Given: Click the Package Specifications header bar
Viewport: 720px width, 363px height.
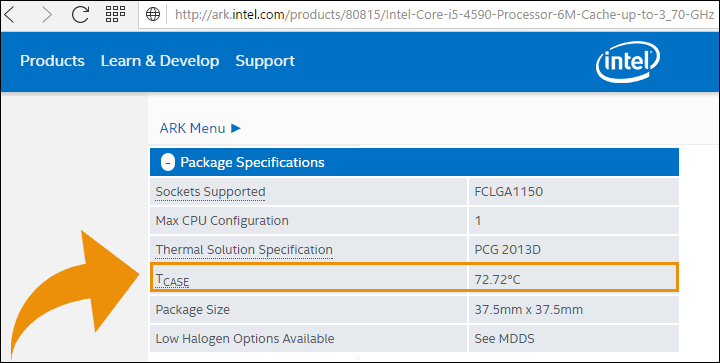Looking at the screenshot, I should click(x=414, y=162).
